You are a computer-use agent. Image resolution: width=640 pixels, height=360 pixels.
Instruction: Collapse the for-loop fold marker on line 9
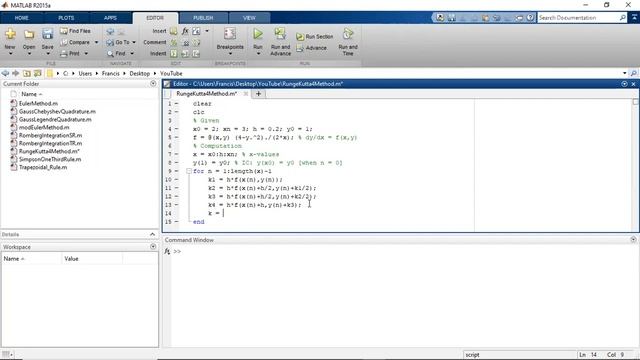tap(189, 171)
